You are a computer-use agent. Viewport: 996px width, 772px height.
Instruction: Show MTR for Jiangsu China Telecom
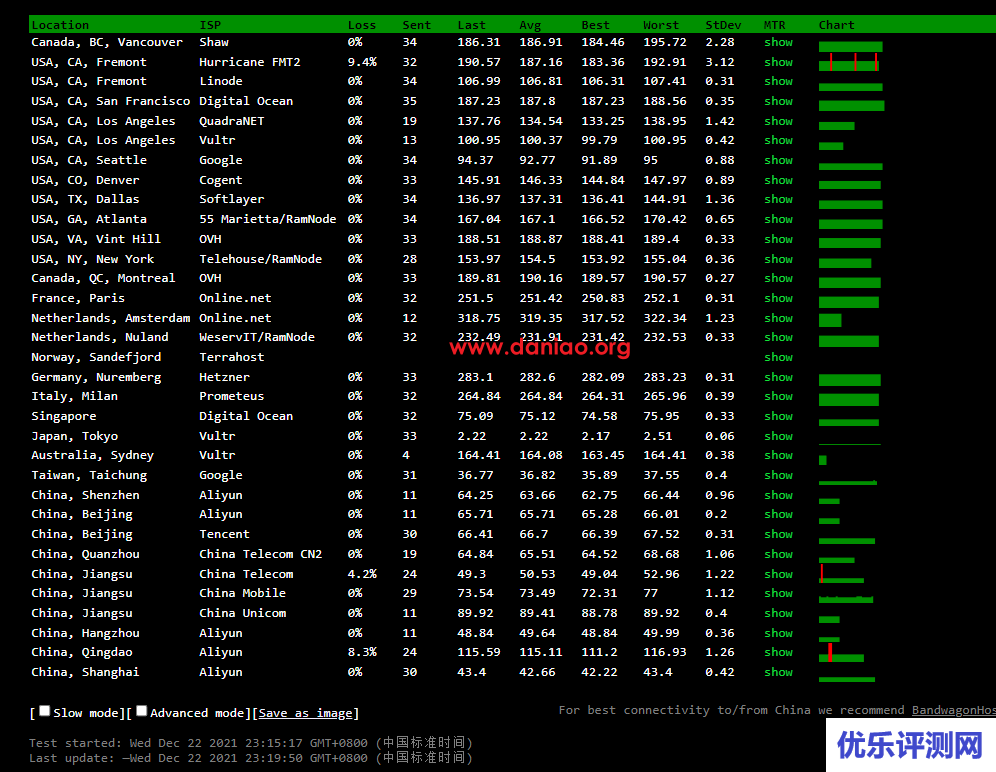pos(778,574)
